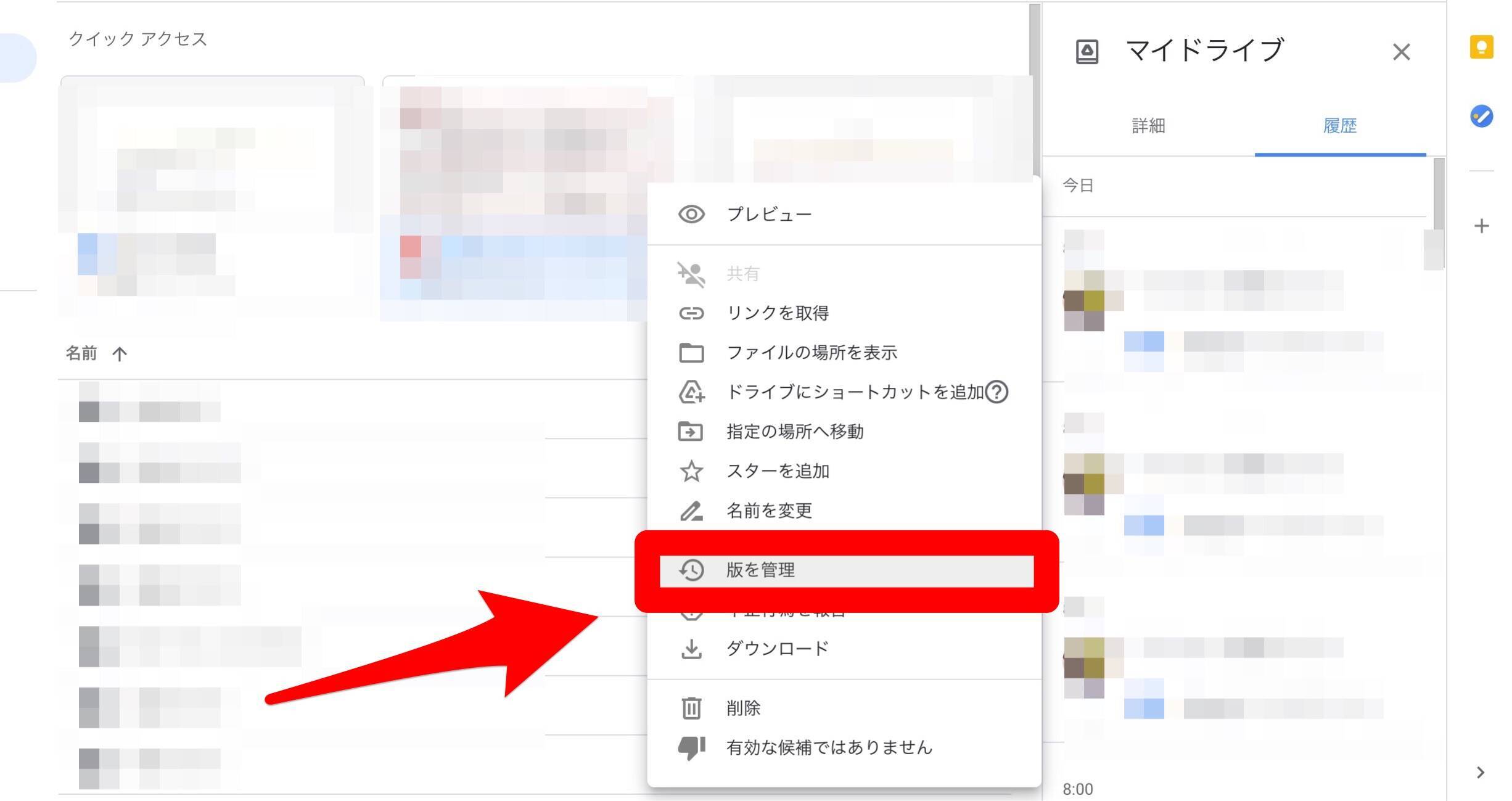This screenshot has width=1512, height=801.
Task: Click the trash icon for 削除
Action: [x=691, y=708]
